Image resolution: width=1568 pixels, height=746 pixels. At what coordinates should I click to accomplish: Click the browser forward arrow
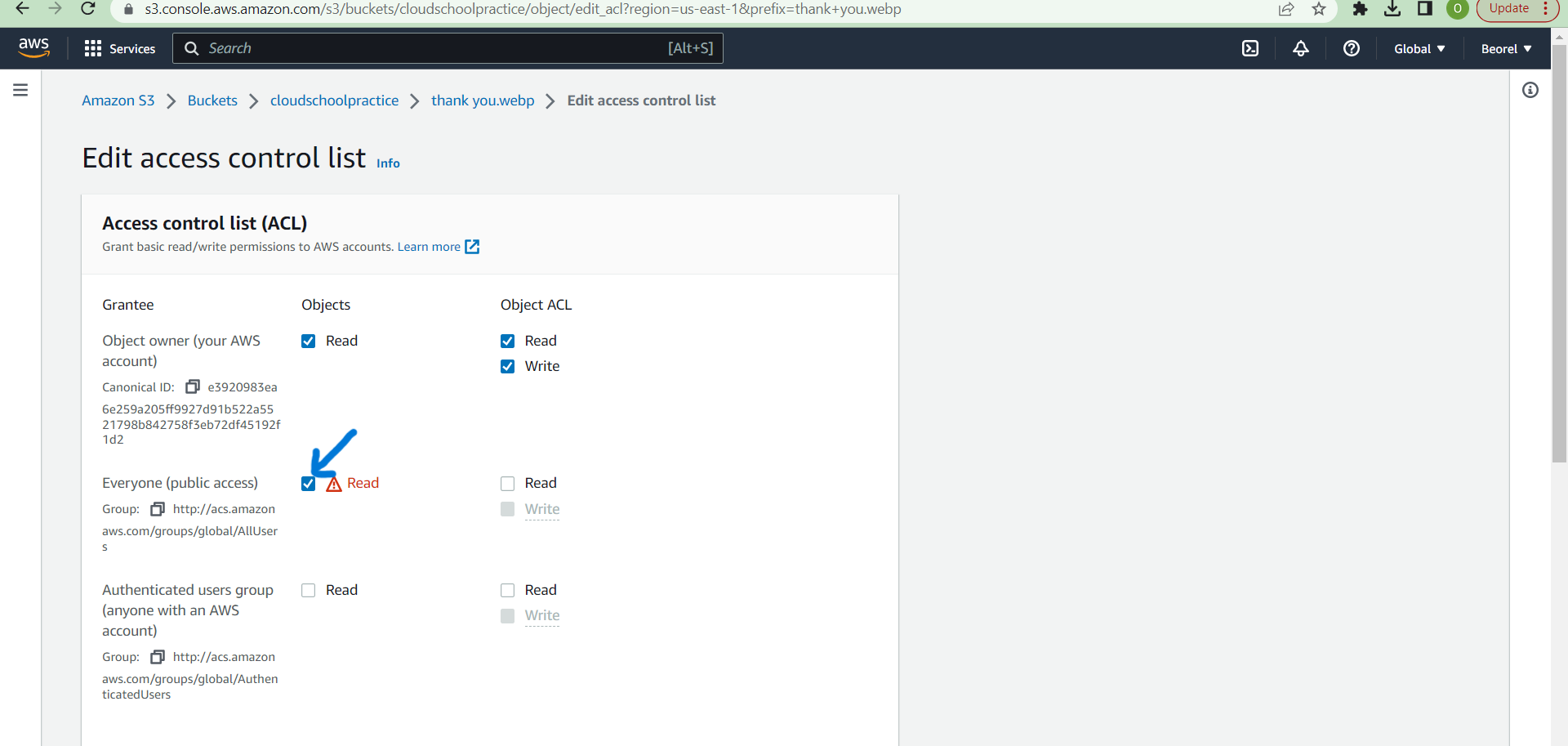(x=56, y=9)
